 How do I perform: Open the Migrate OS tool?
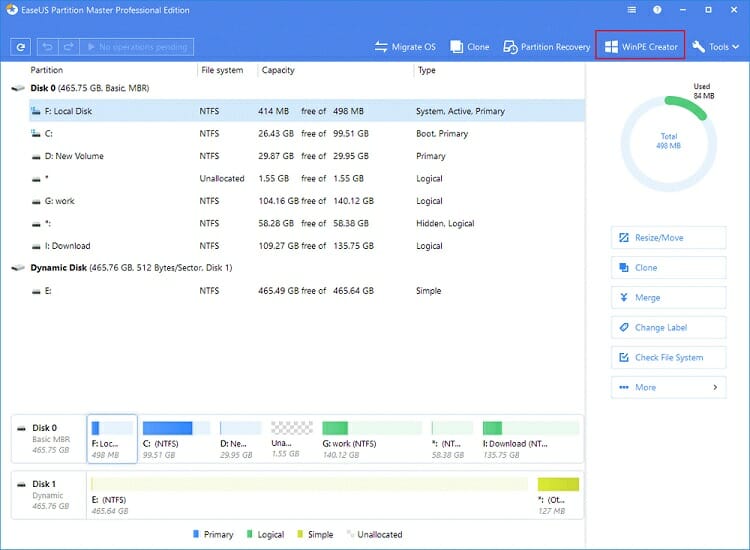tap(407, 47)
